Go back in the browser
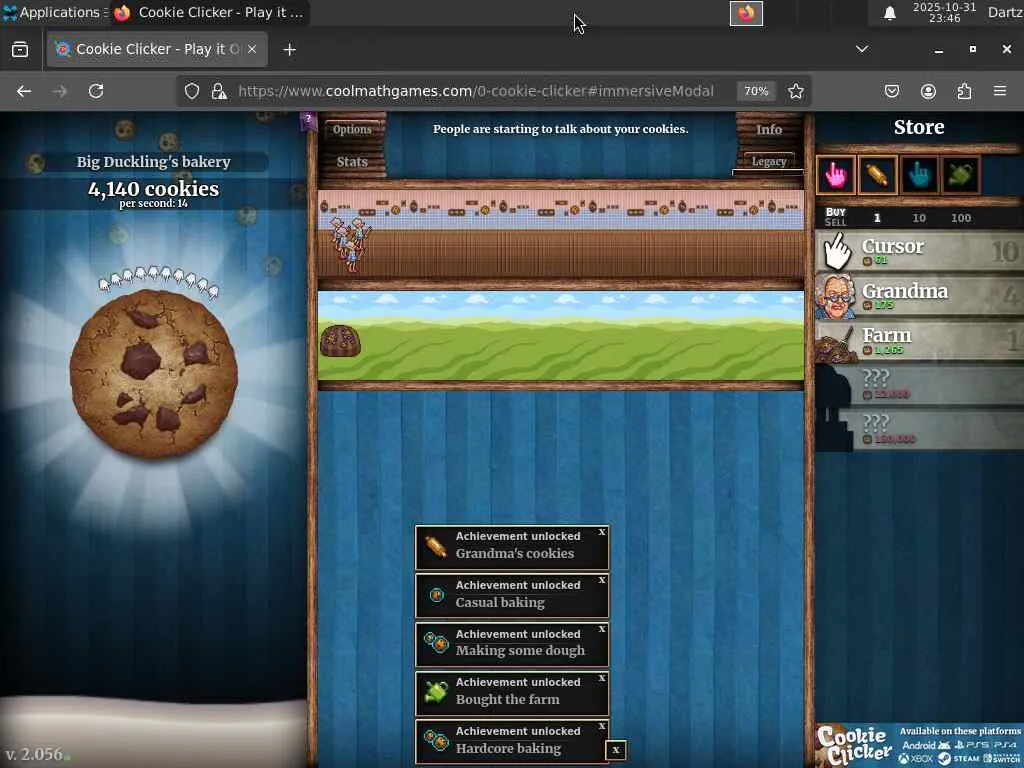Viewport: 1024px width, 768px height. (x=24, y=91)
